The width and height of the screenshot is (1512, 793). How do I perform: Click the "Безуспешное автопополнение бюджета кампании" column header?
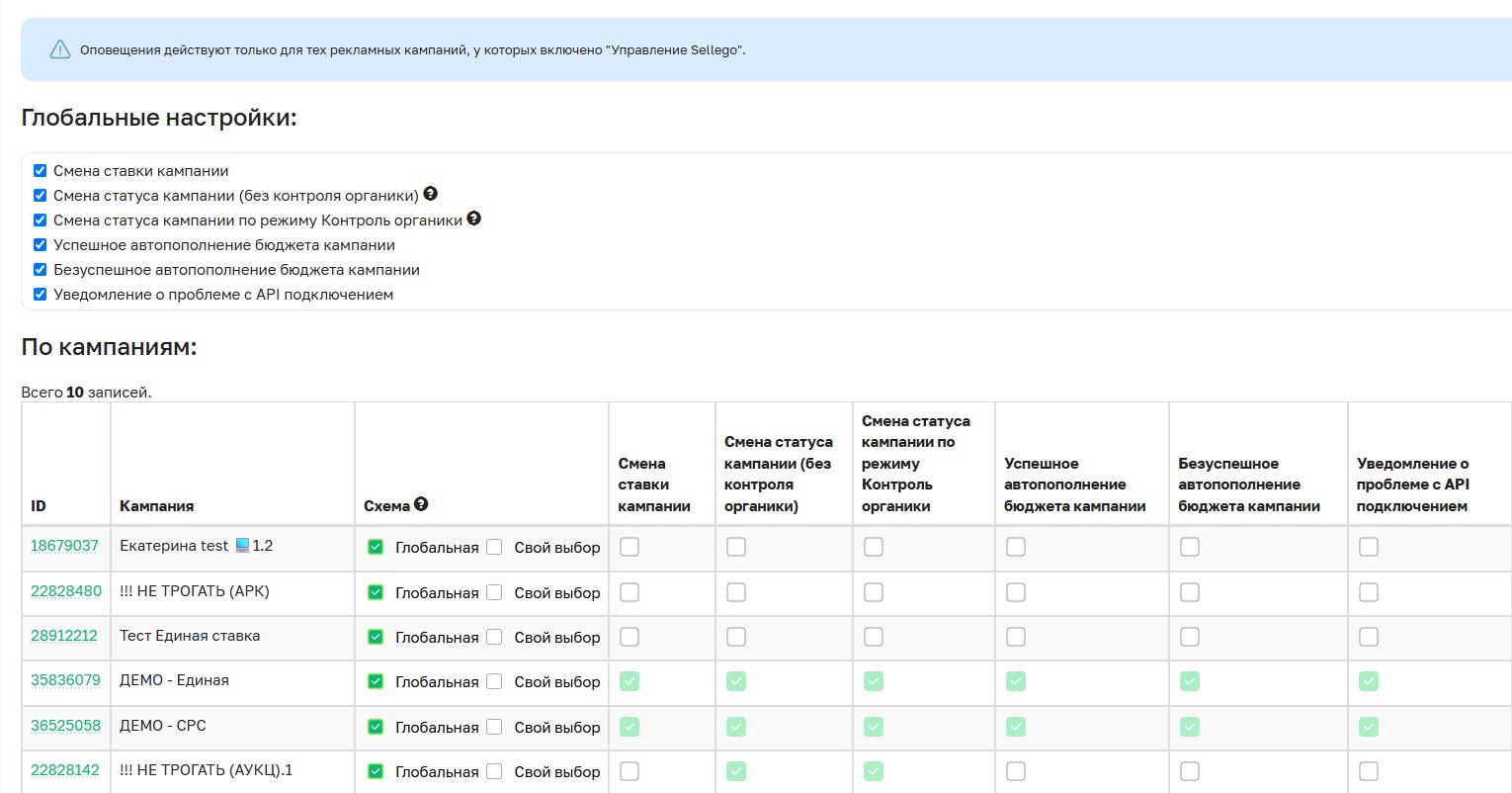[x=1249, y=485]
